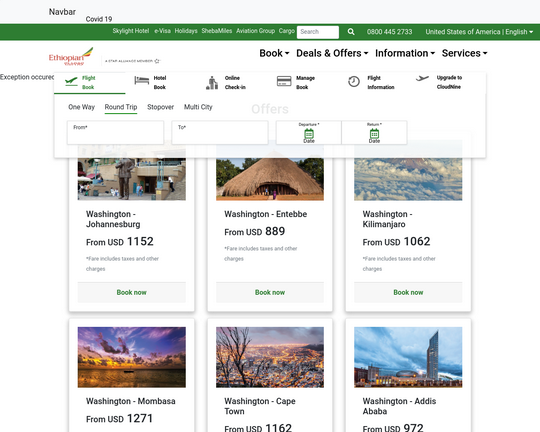Click the Washington - Mombasa title
Screen dimensions: 540x432
coord(131,401)
